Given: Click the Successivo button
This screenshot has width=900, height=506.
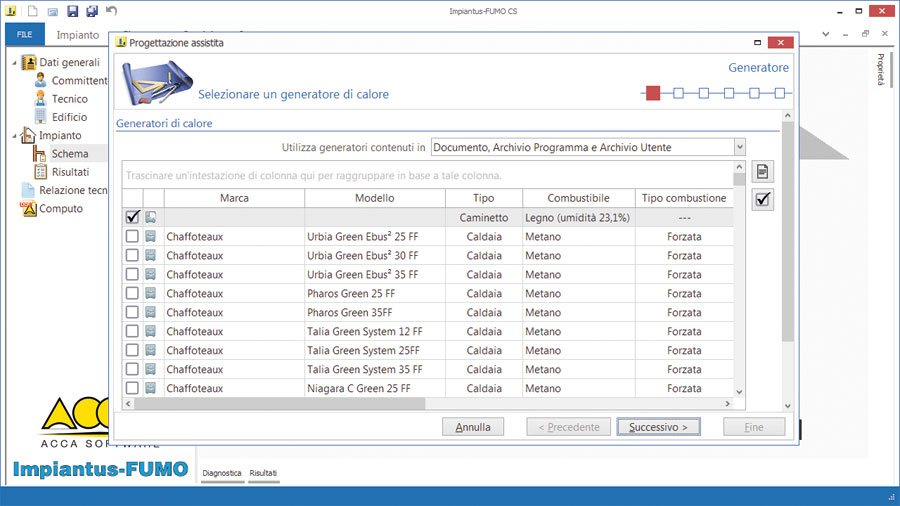Looking at the screenshot, I should click(658, 427).
